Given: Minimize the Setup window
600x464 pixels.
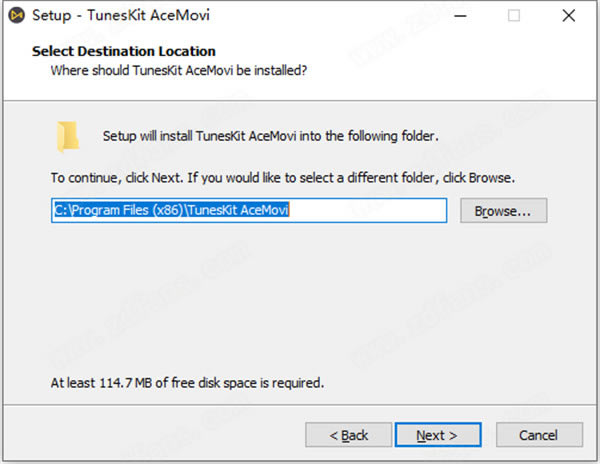Looking at the screenshot, I should [x=467, y=16].
